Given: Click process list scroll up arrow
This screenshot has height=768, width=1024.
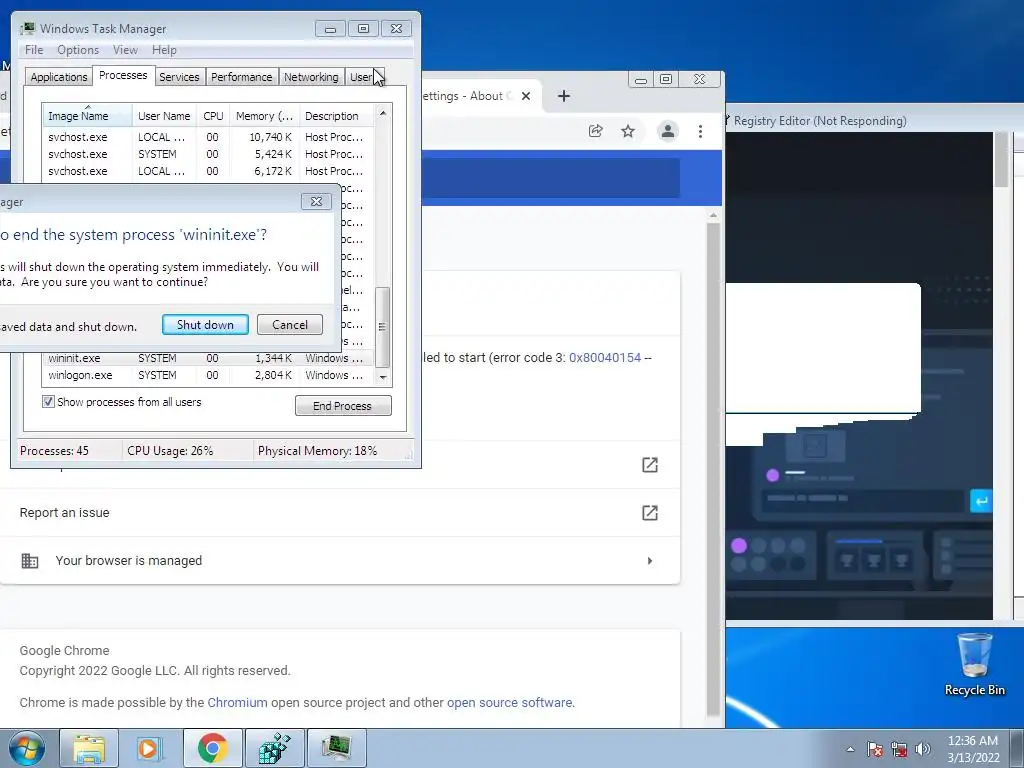Looking at the screenshot, I should coord(383,113).
